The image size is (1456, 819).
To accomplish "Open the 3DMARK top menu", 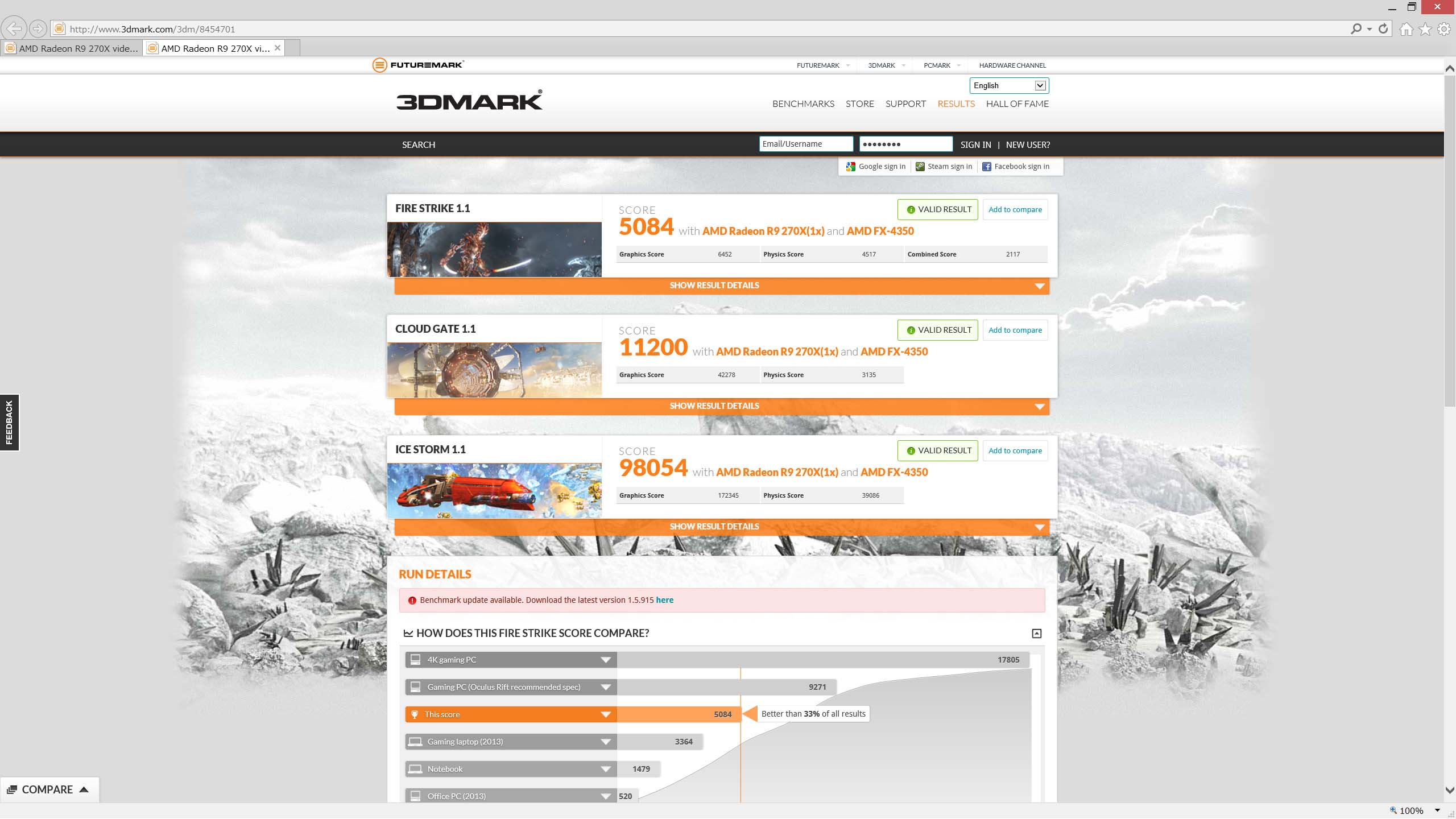I will pyautogui.click(x=887, y=65).
